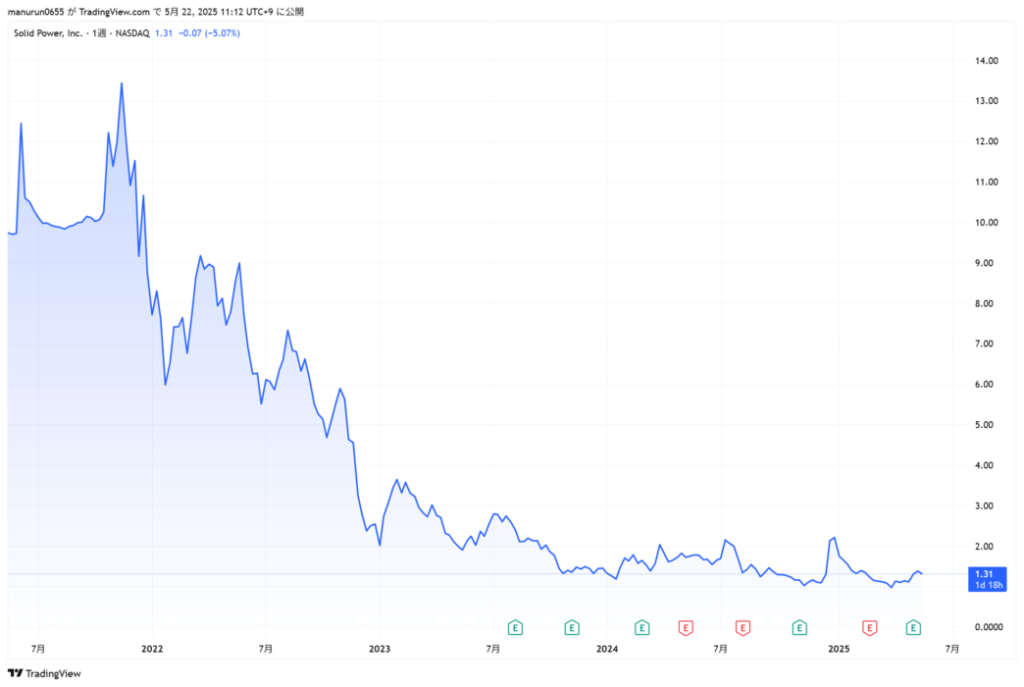Image resolution: width=1024 pixels, height=687 pixels.
Task: Select the 1週 interval label in the header
Action: point(99,33)
